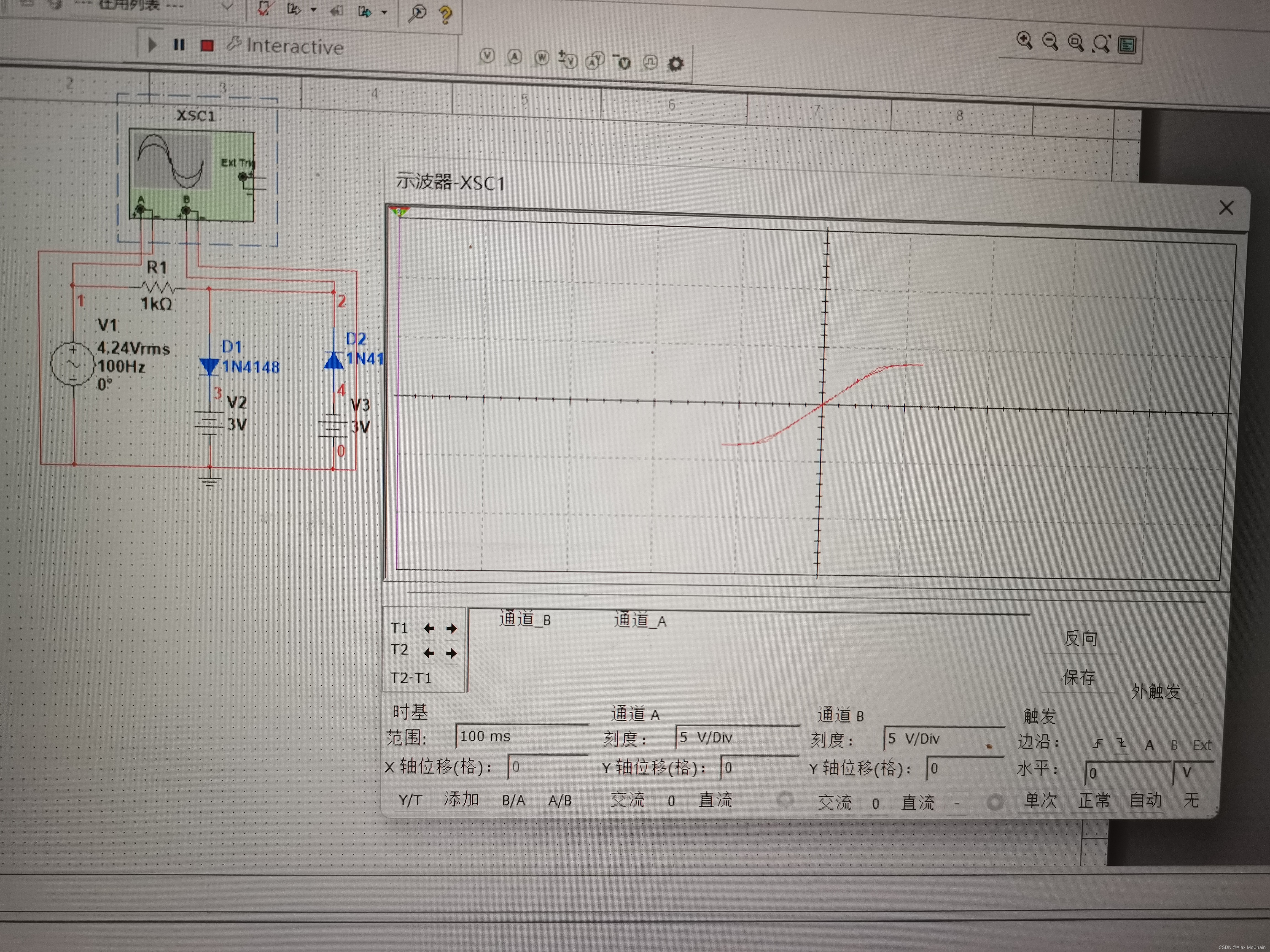Select channel A 直流 coupling

tap(715, 800)
